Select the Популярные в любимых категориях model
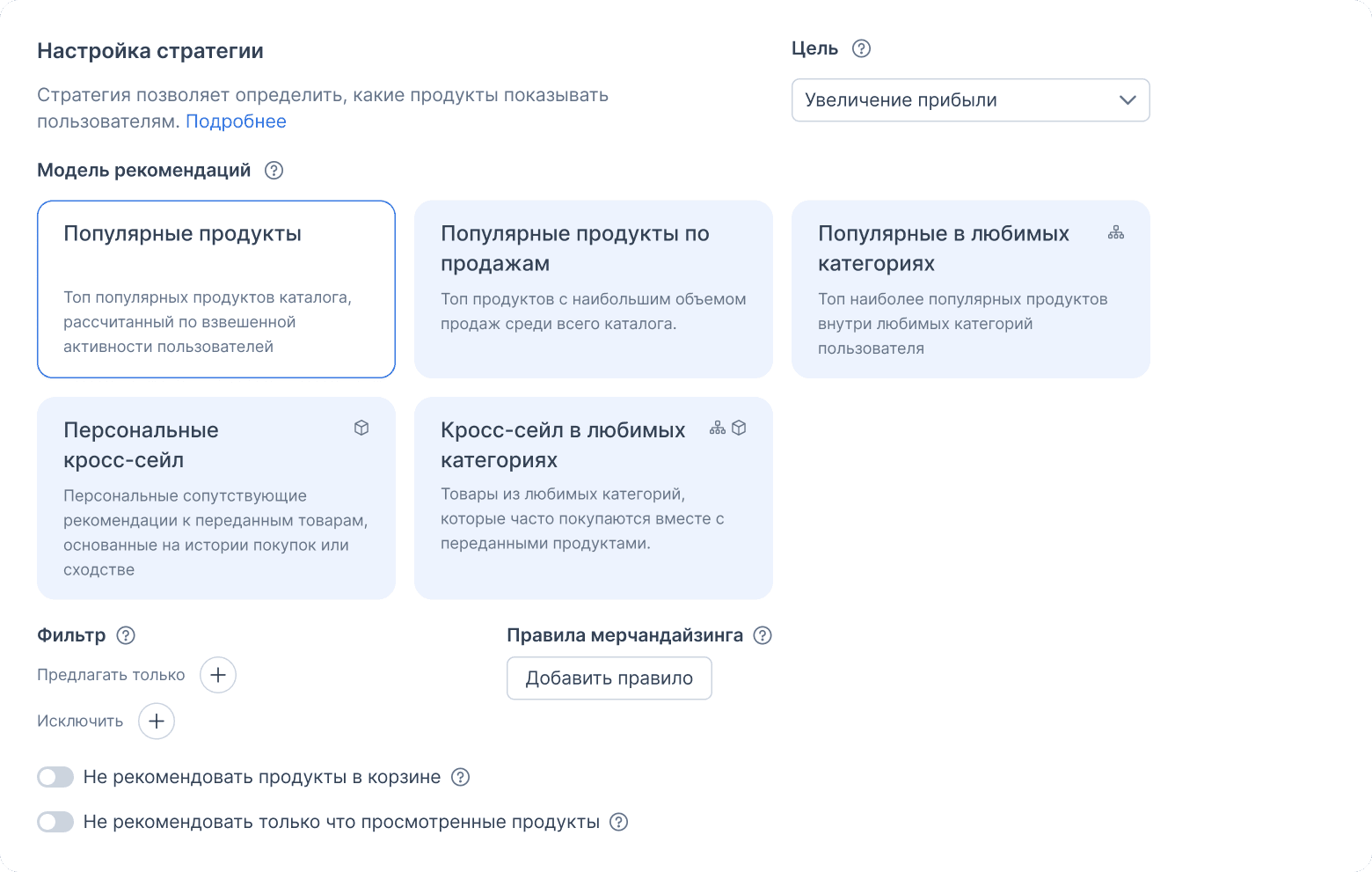1372x872 pixels. 970,289
